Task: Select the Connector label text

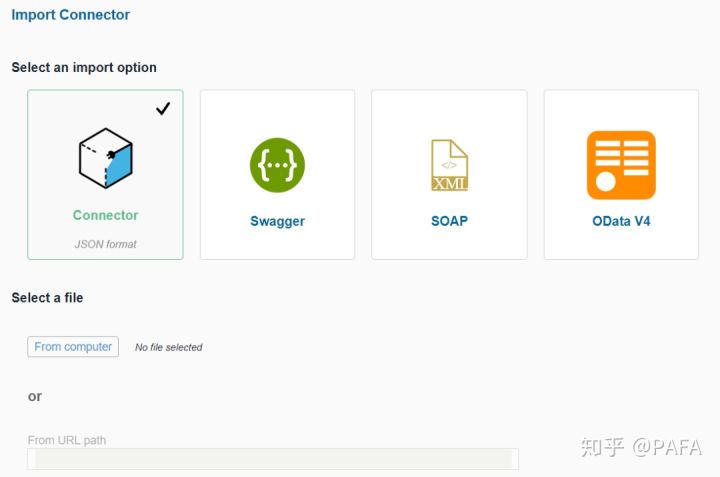Action: point(105,215)
